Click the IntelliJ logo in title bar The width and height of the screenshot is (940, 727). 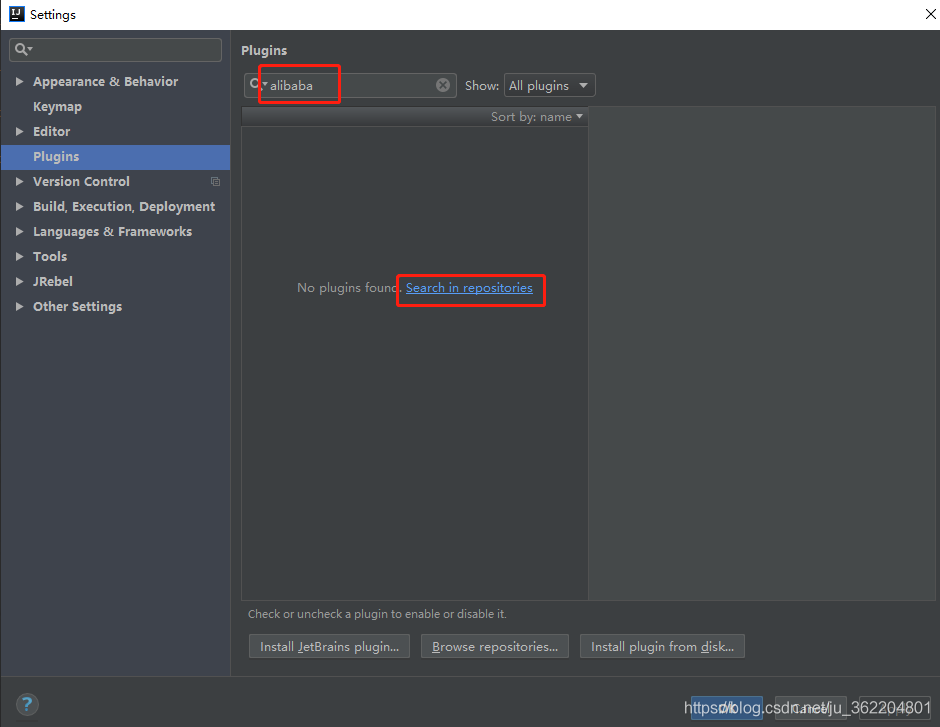point(17,14)
